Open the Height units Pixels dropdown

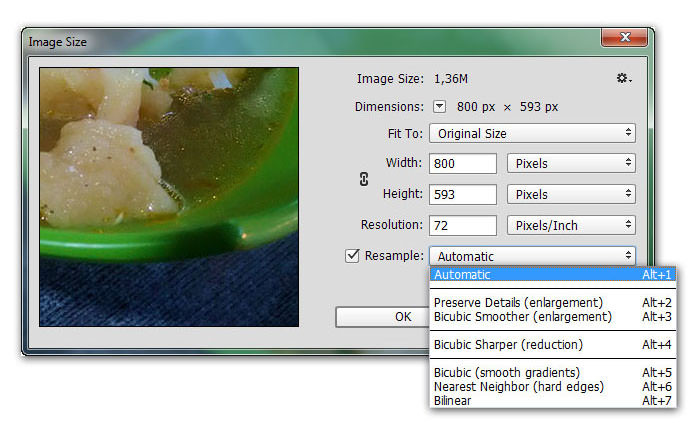click(572, 194)
